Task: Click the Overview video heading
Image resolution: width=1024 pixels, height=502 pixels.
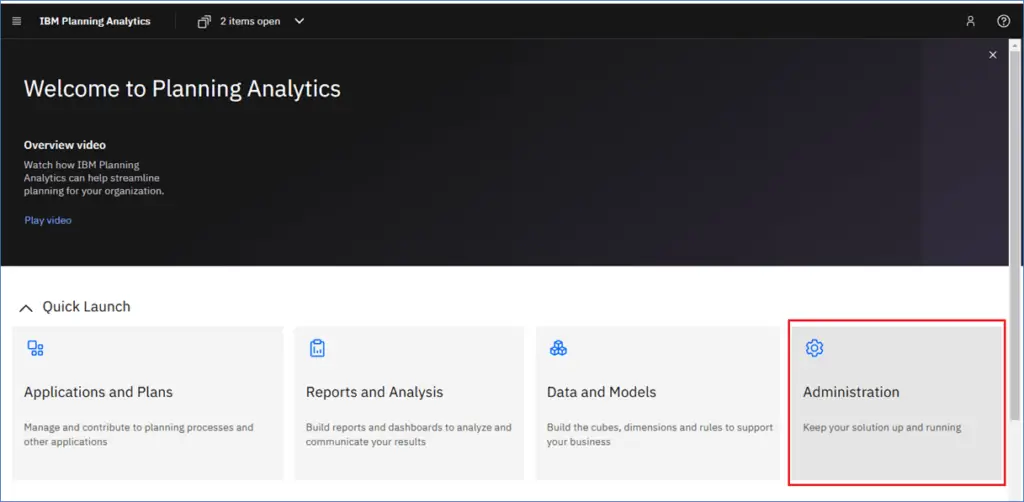Action: pyautogui.click(x=65, y=145)
